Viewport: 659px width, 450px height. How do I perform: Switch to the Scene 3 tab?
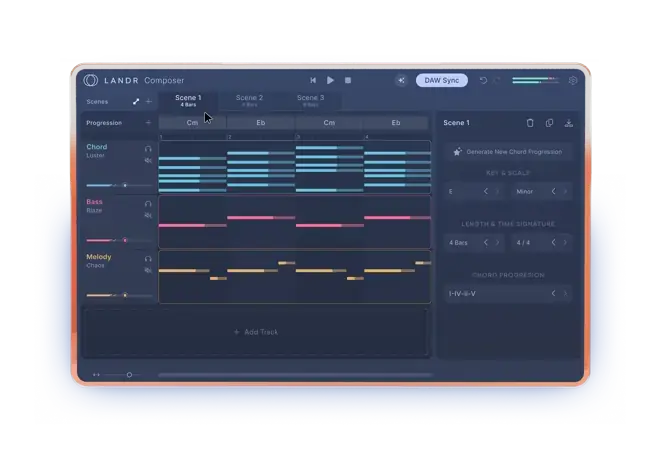point(310,100)
